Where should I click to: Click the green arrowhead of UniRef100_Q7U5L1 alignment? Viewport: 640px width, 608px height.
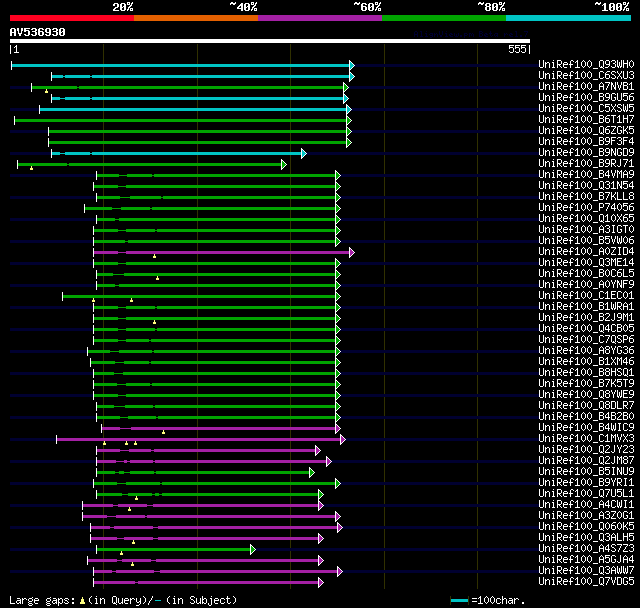coord(321,495)
